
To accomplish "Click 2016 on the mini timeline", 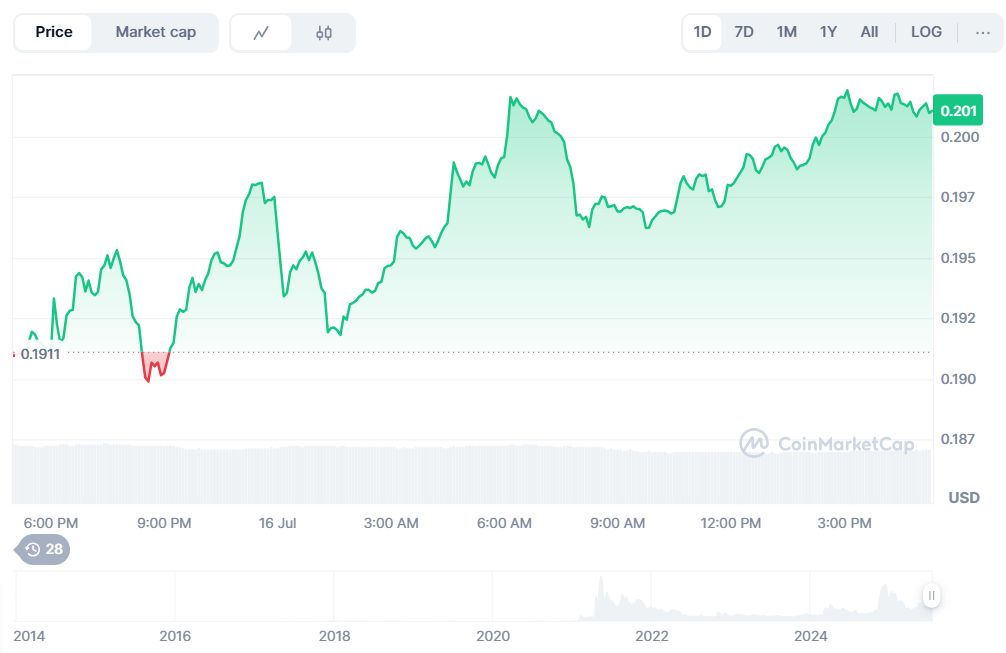I will tap(175, 636).
